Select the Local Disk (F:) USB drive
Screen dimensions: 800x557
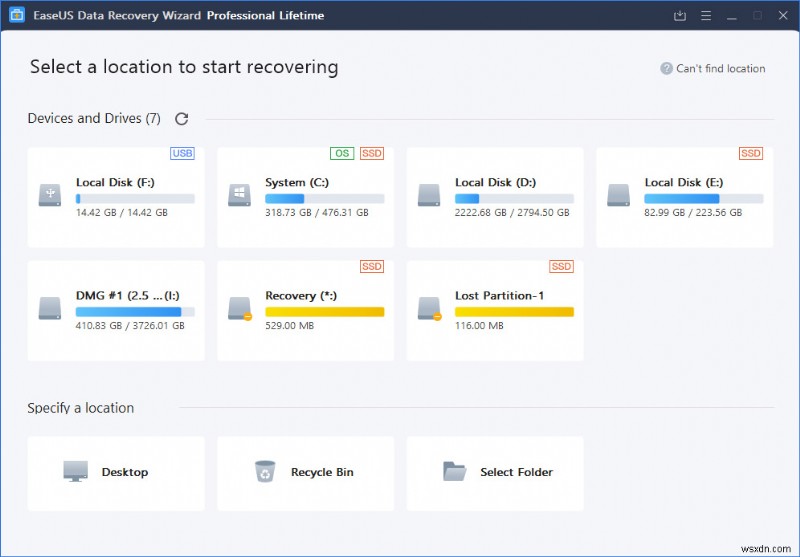[x=116, y=197]
